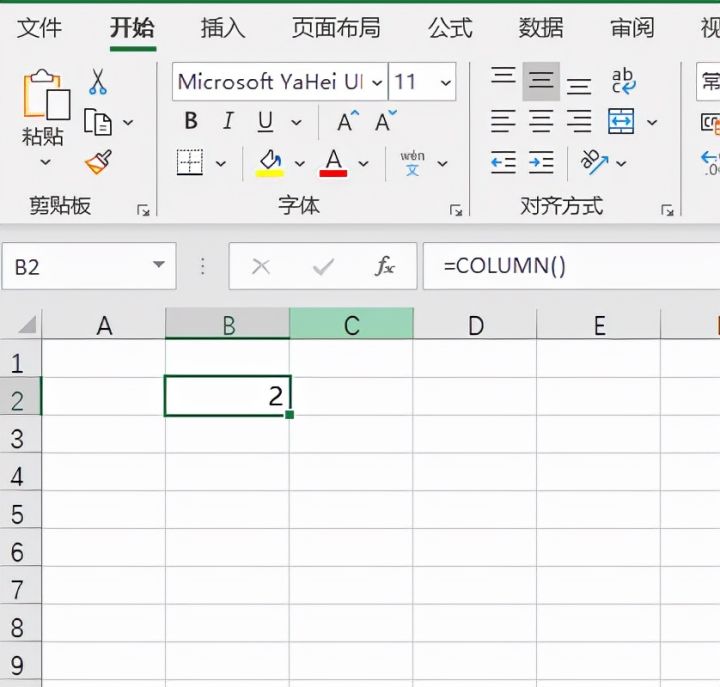The height and width of the screenshot is (687, 720).
Task: Click Select All corner triangle
Action: point(27,324)
